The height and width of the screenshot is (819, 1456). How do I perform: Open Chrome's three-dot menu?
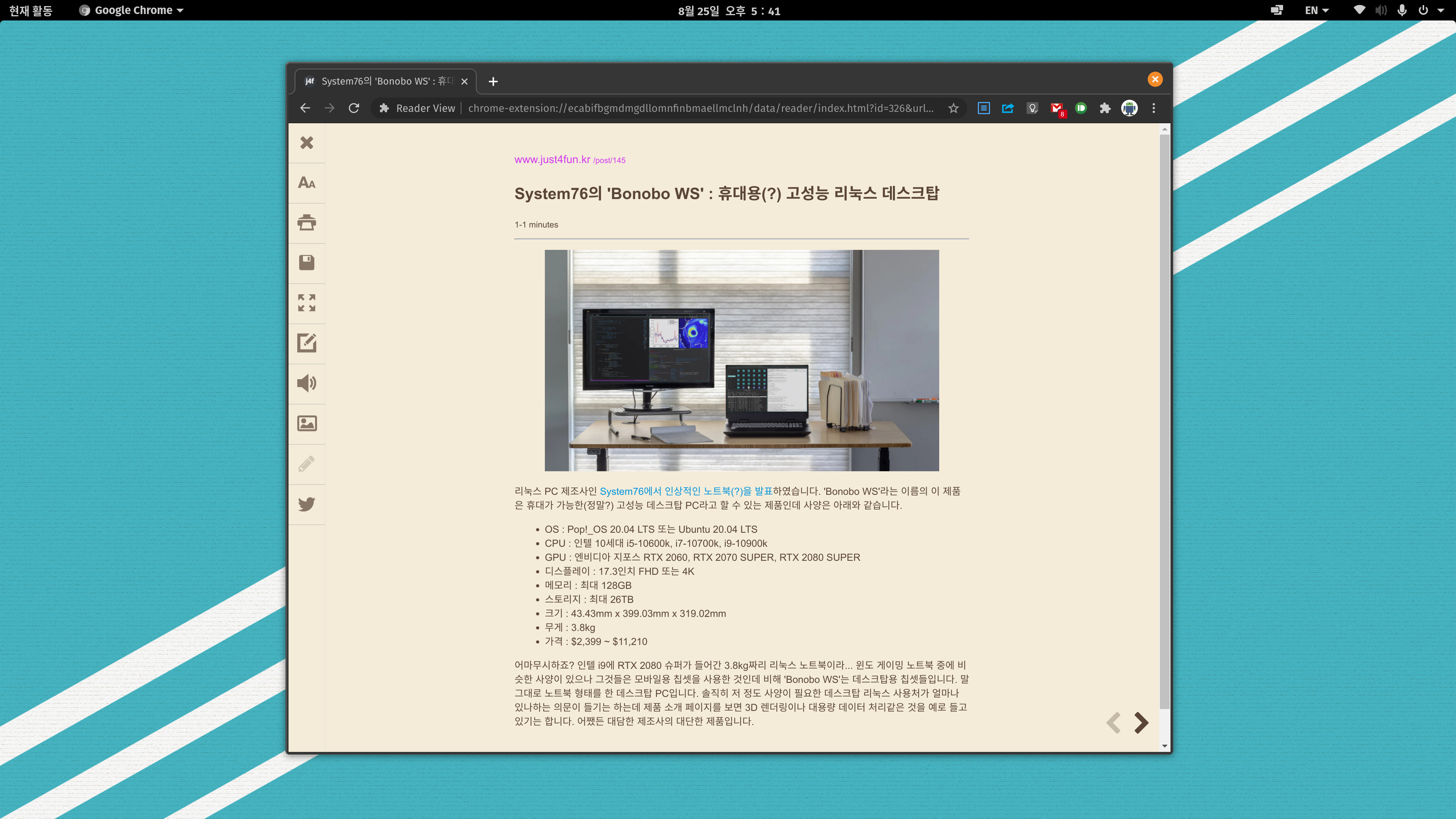click(x=1153, y=108)
